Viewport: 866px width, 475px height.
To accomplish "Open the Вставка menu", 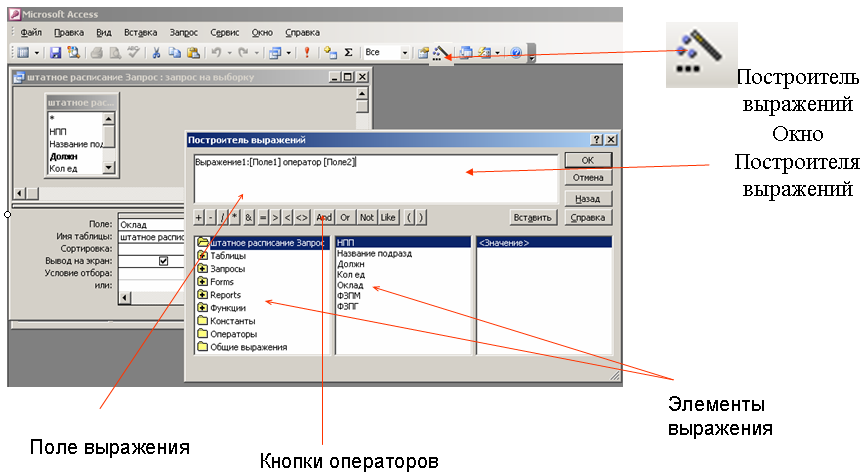I will tap(140, 33).
